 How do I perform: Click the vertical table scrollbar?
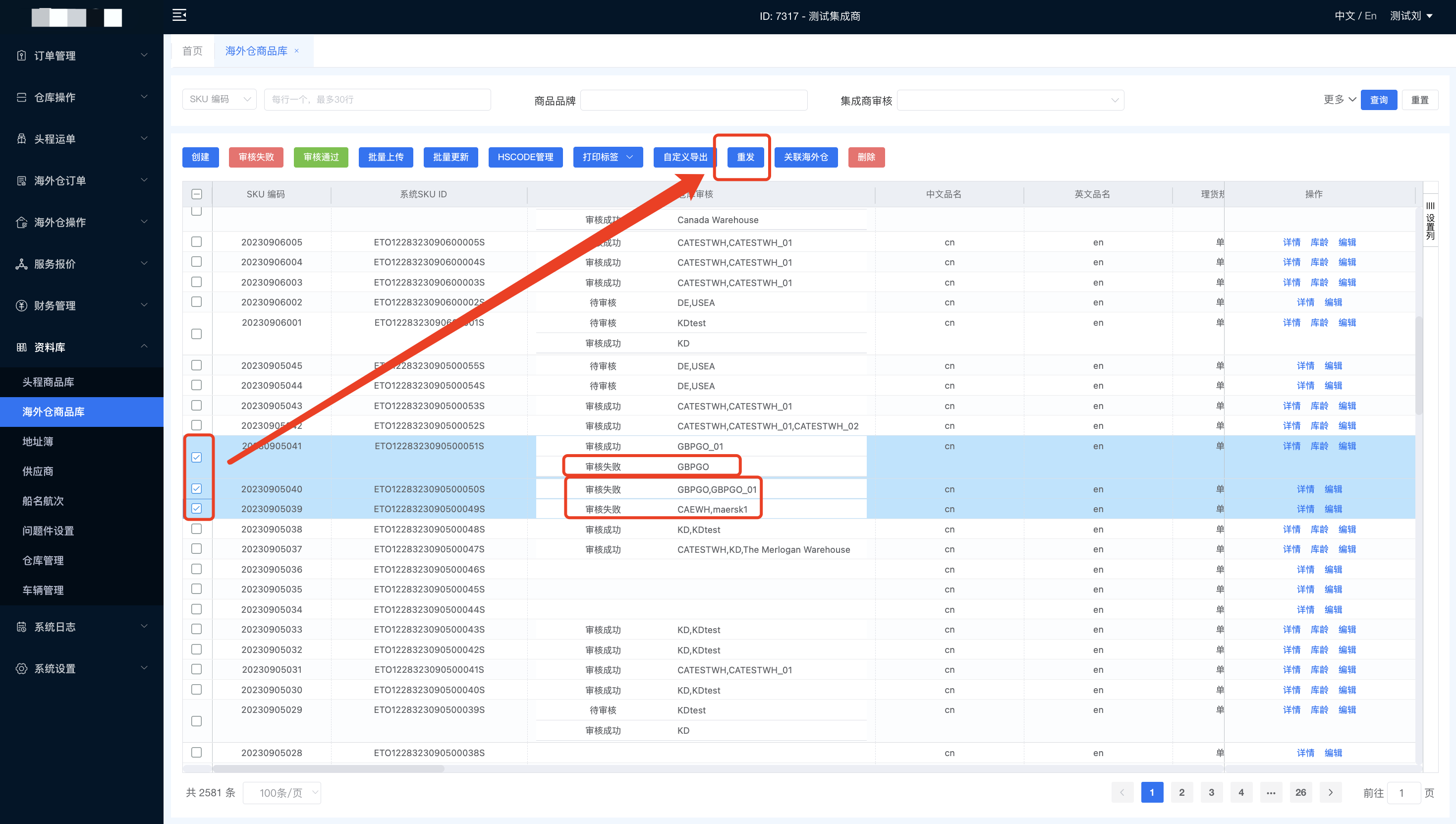tap(1418, 365)
